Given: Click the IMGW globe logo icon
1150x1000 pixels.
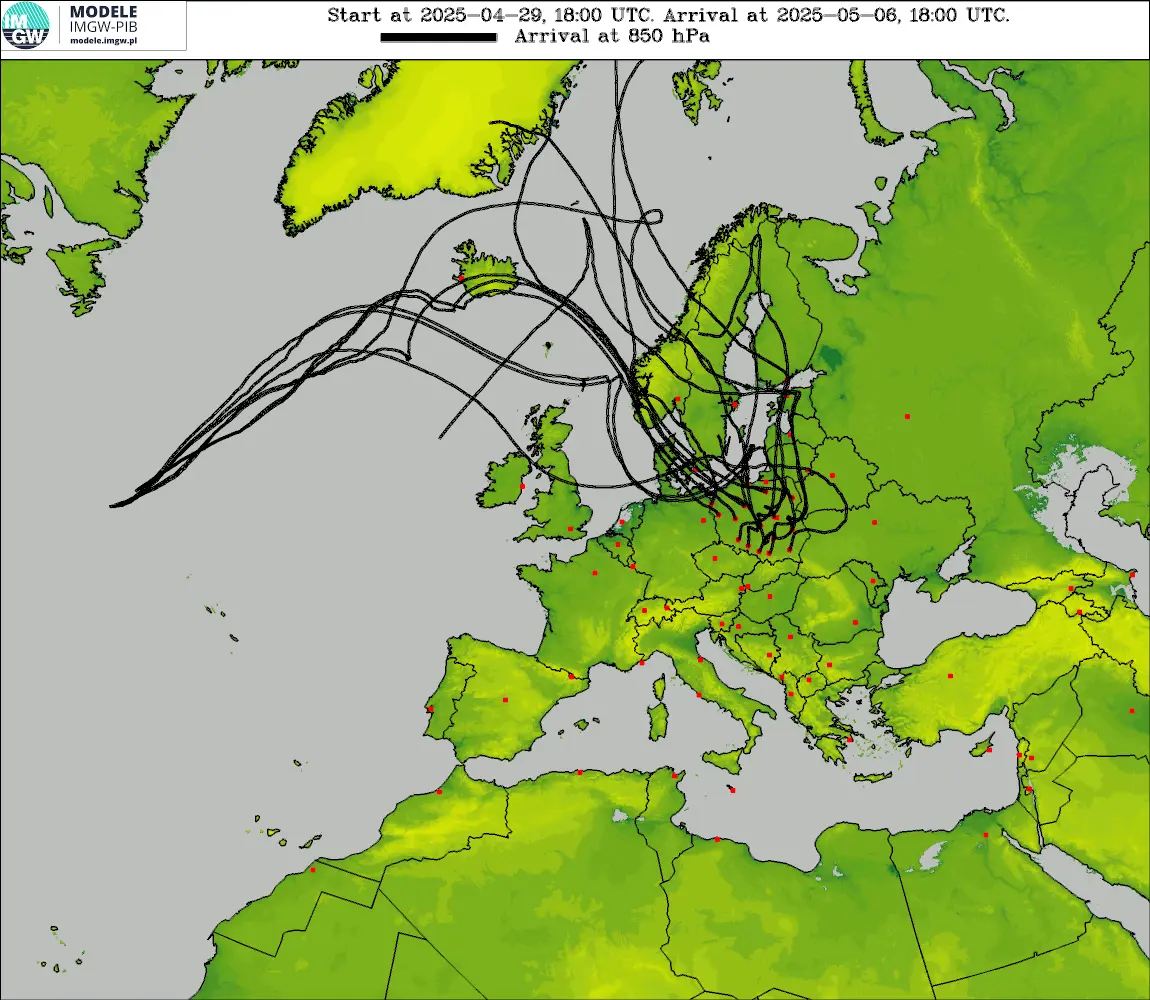Looking at the screenshot, I should click(x=26, y=26).
